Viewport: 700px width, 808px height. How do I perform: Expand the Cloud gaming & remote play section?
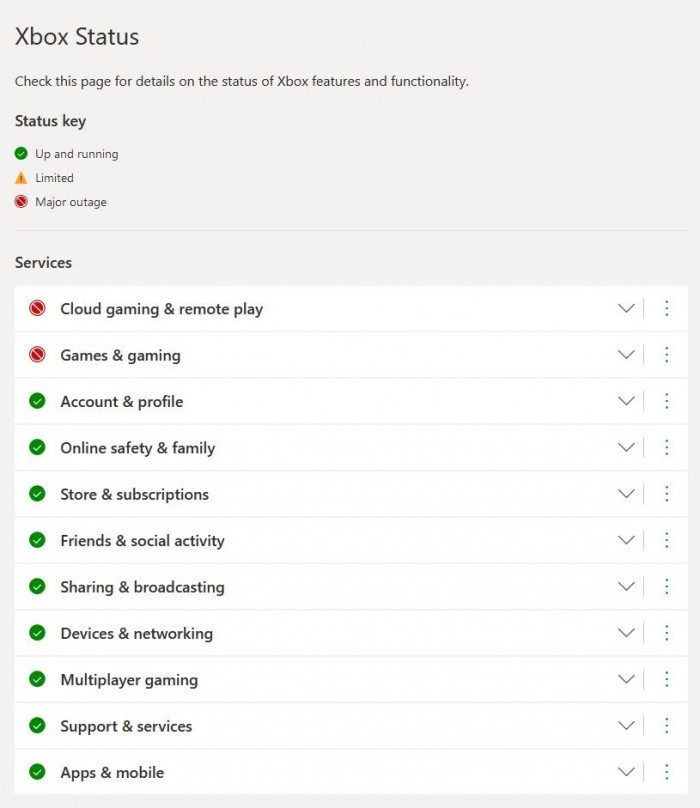click(626, 309)
